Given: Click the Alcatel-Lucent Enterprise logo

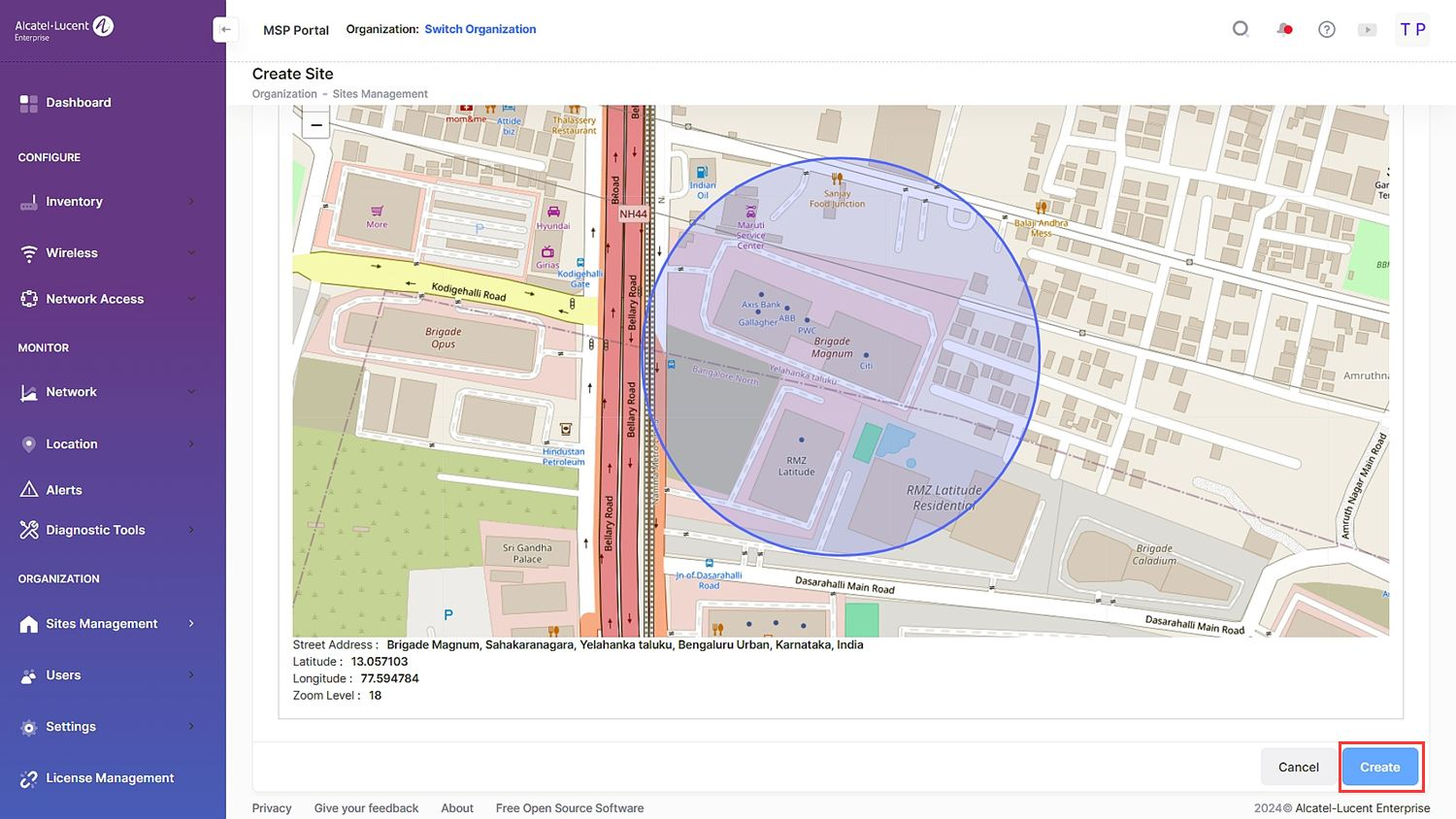Looking at the screenshot, I should click(x=64, y=29).
